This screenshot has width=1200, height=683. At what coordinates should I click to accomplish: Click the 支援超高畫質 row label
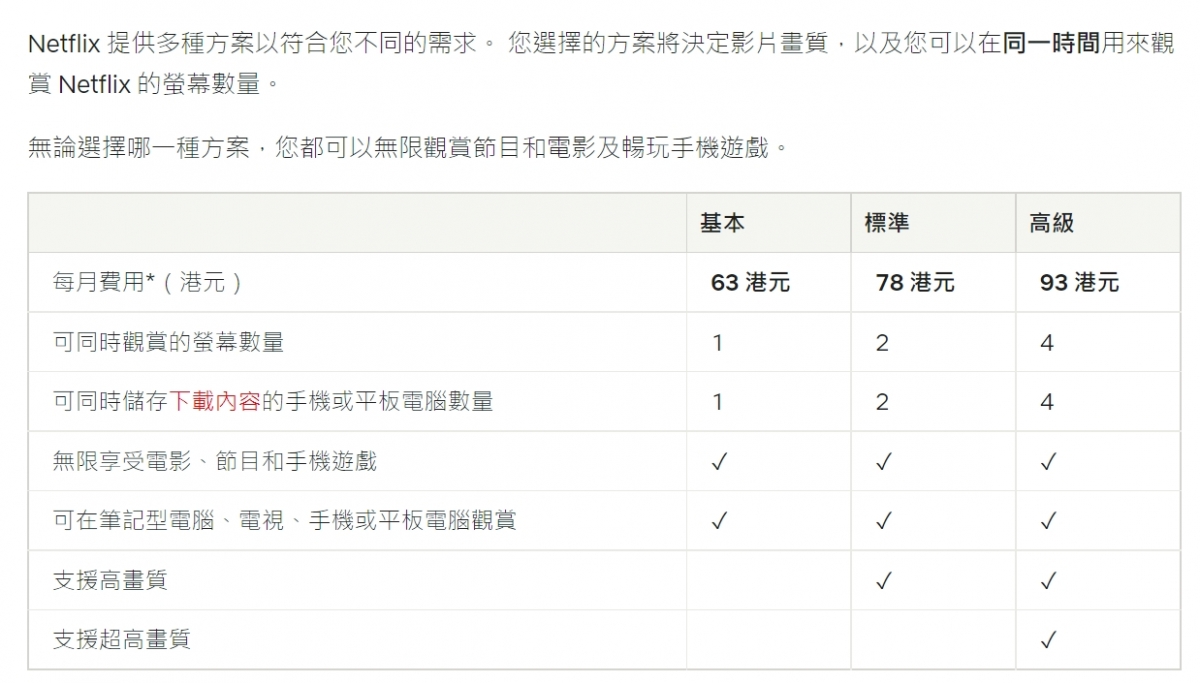tap(121, 639)
